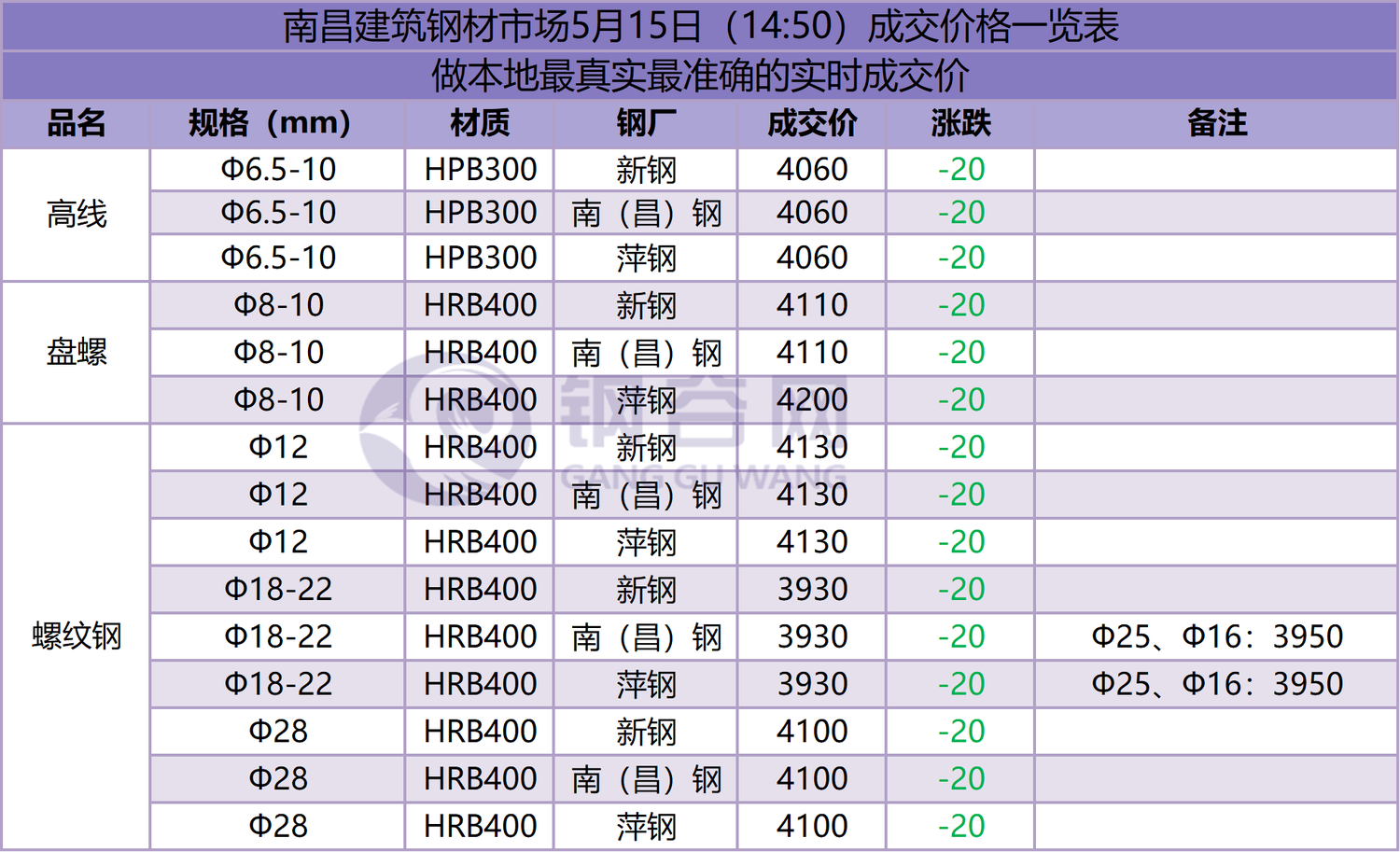Click remark 'Φ25、Φ16：3950' in 萍钢 row

tap(1217, 684)
